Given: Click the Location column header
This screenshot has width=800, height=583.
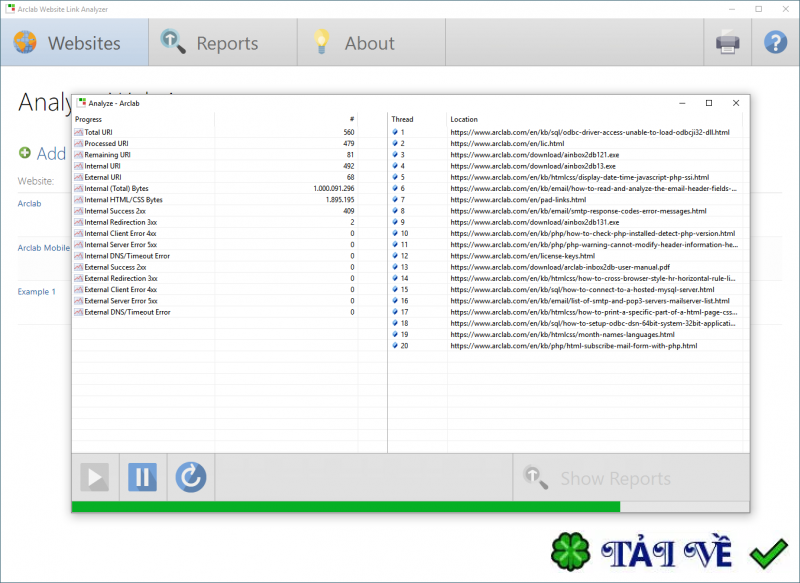Looking at the screenshot, I should pyautogui.click(x=464, y=119).
